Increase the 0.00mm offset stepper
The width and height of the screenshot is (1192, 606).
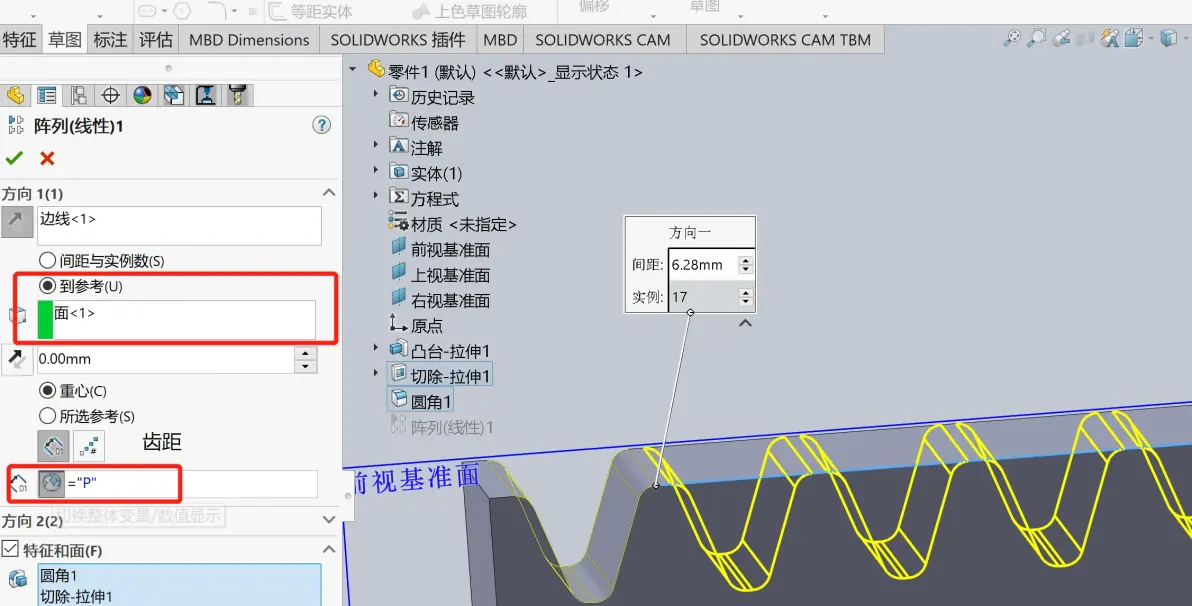[306, 353]
